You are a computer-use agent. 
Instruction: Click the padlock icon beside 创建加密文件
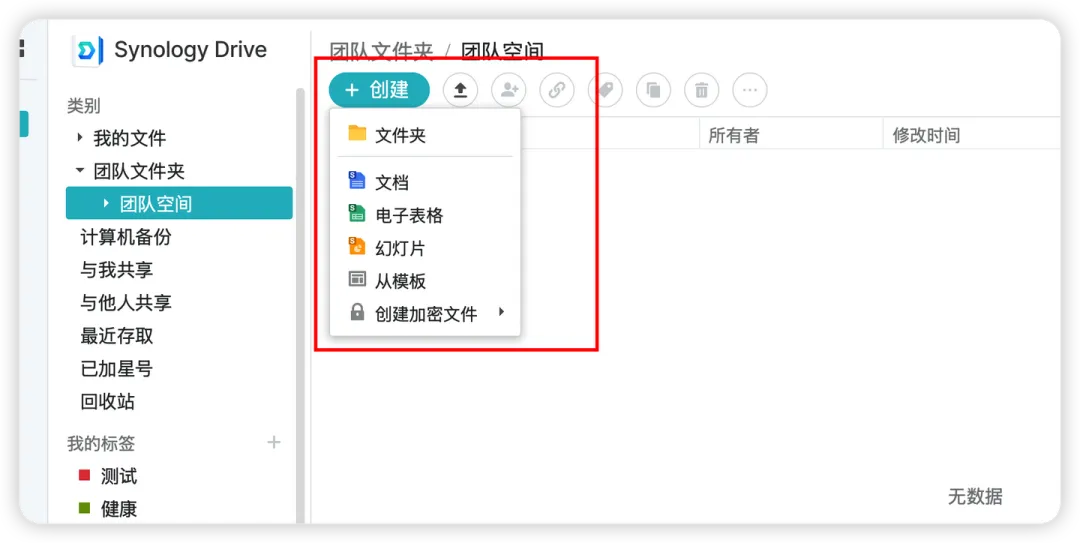coord(357,312)
